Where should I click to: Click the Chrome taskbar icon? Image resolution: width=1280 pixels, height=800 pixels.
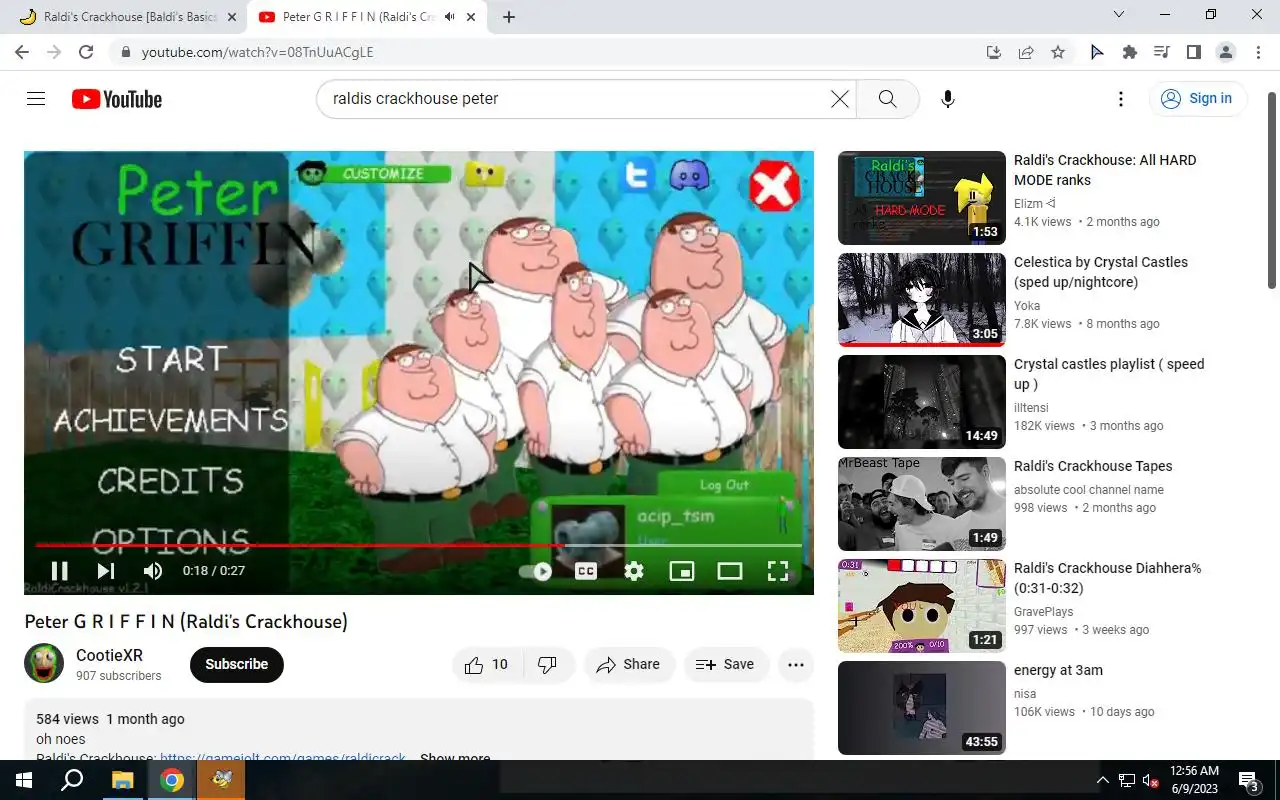coord(172,780)
